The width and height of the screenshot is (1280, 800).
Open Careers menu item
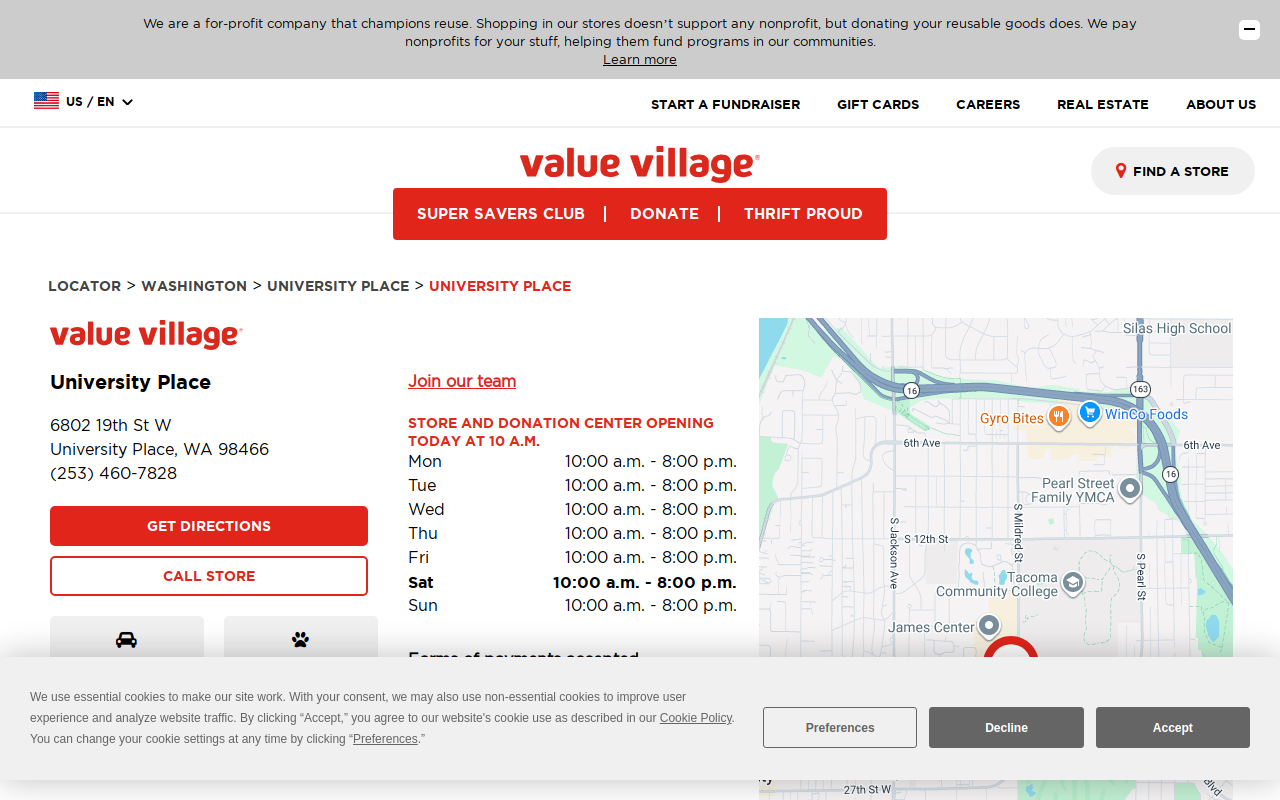988,104
